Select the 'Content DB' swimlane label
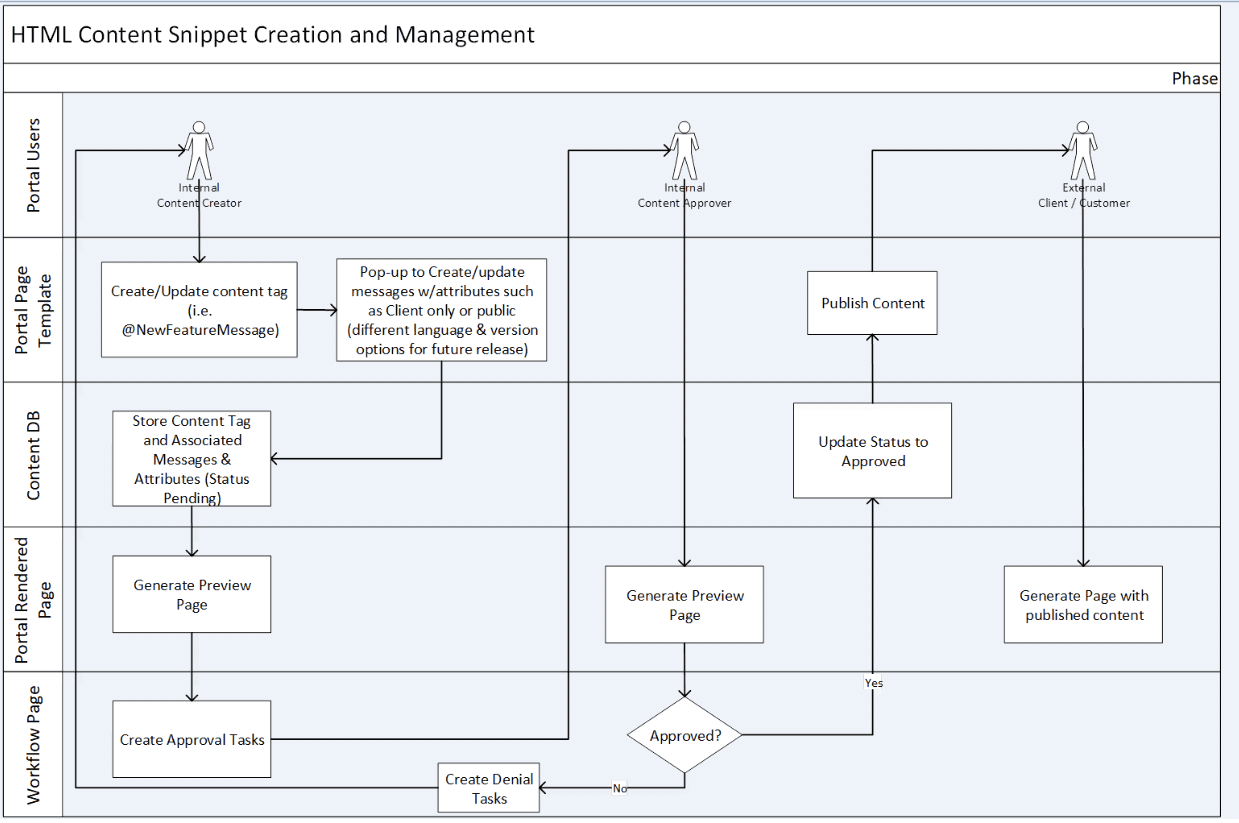1239x823 pixels. click(34, 454)
